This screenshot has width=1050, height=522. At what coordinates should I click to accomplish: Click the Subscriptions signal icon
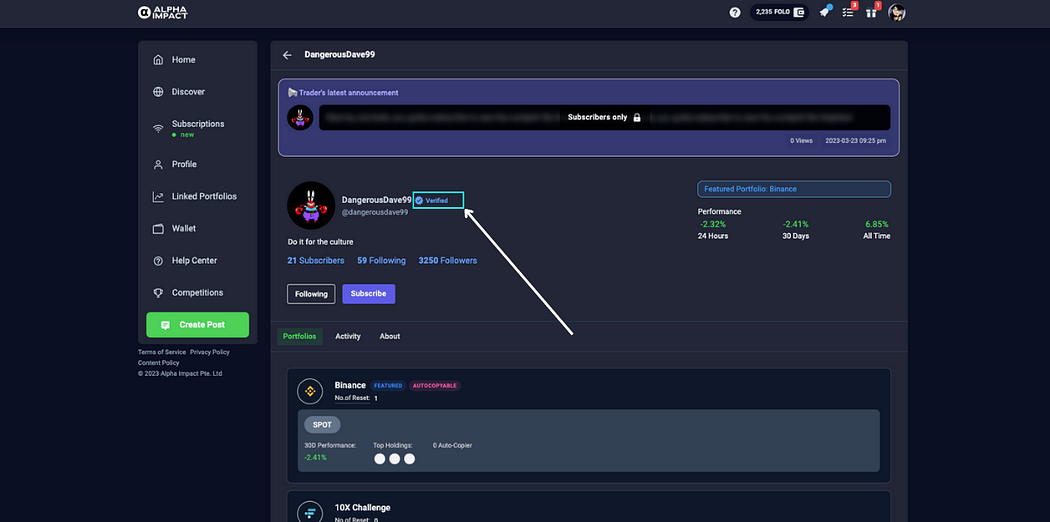pyautogui.click(x=158, y=129)
